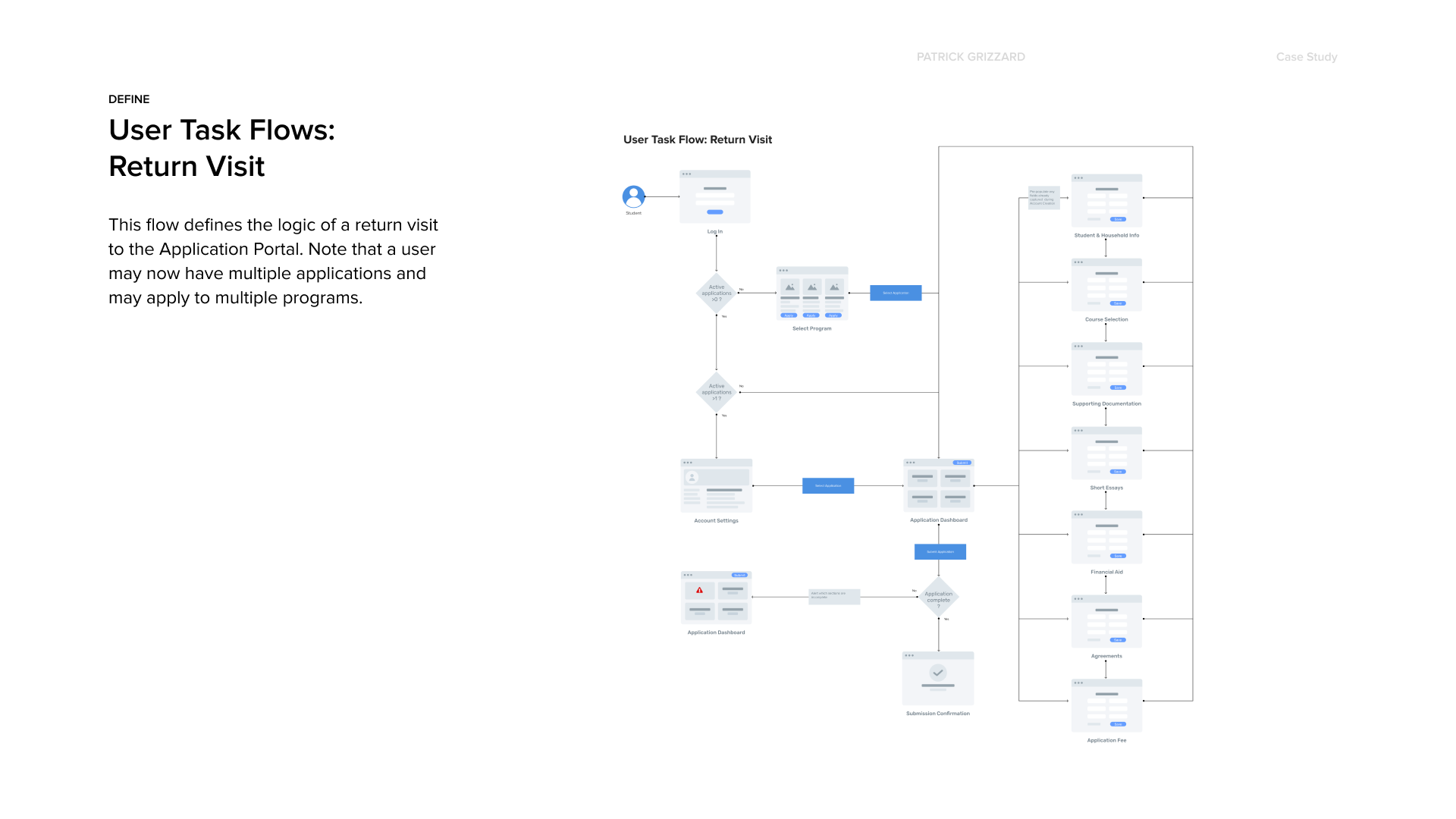Click the Course Selection wireframe thumbnail

1106,285
